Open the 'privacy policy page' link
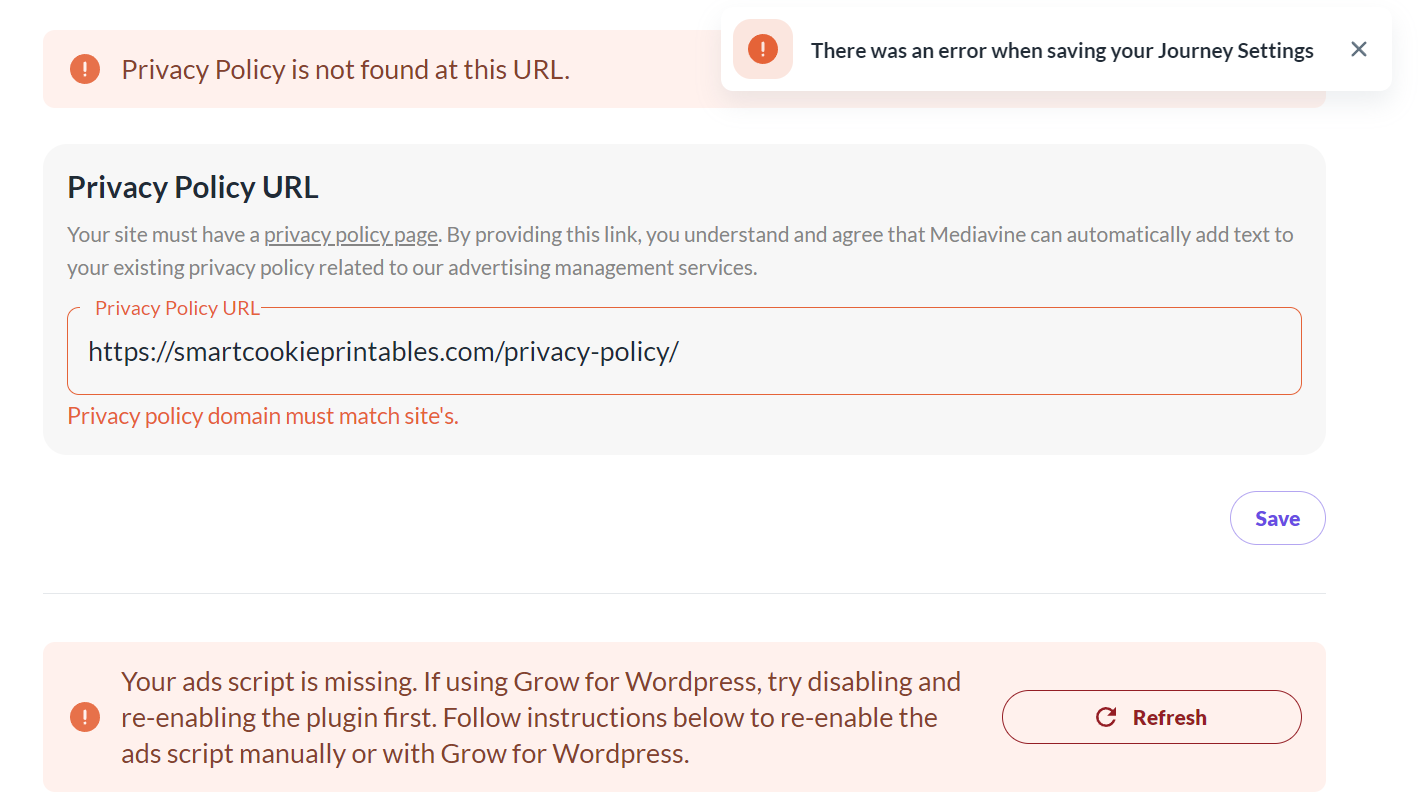This screenshot has width=1421, height=812. [x=351, y=235]
